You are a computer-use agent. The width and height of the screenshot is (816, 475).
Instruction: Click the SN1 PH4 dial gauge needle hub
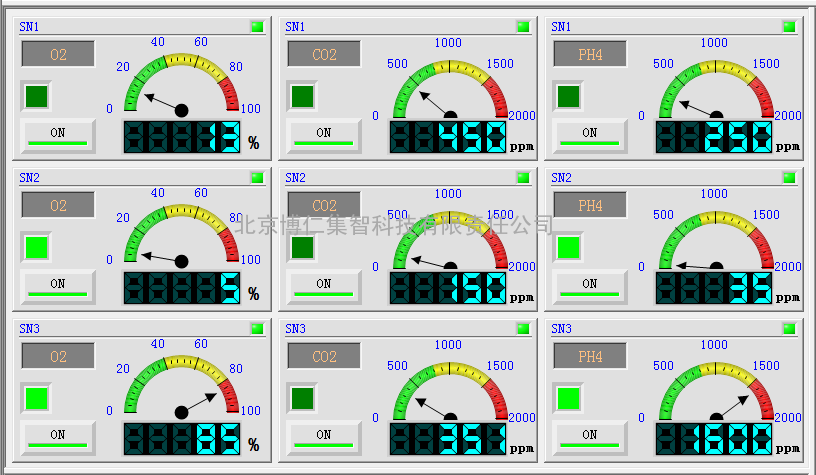click(717, 115)
